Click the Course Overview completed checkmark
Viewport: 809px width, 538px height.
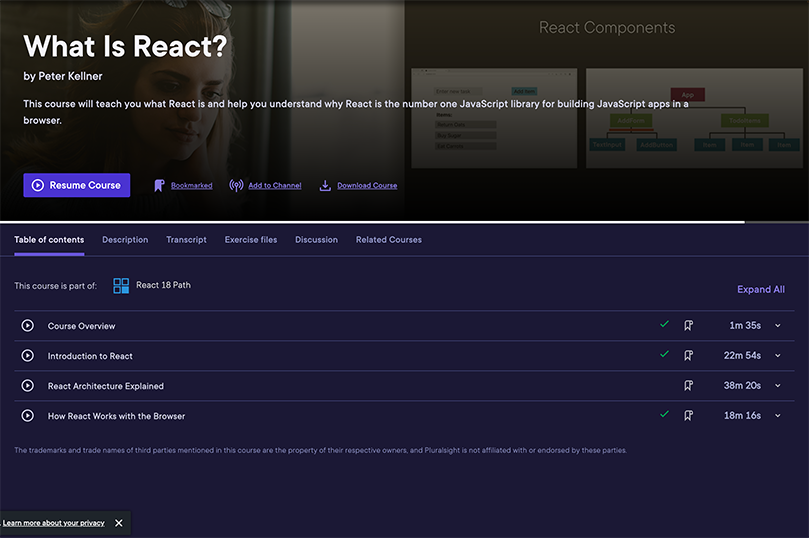coord(665,324)
